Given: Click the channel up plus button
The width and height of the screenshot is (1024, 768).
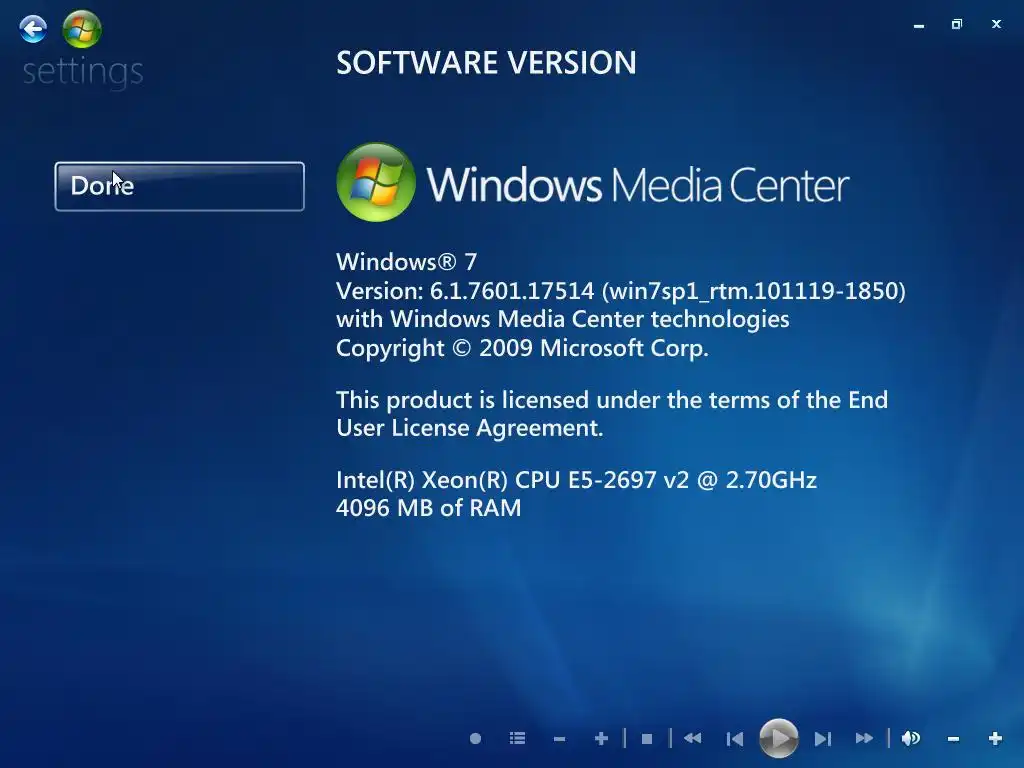Looking at the screenshot, I should pos(601,739).
